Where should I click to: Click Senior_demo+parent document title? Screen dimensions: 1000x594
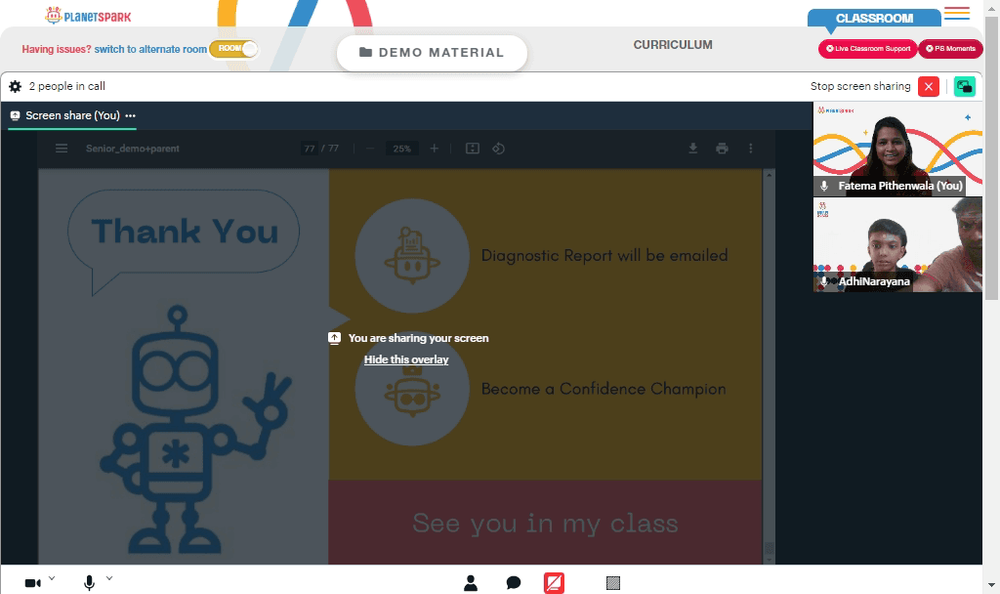click(133, 149)
